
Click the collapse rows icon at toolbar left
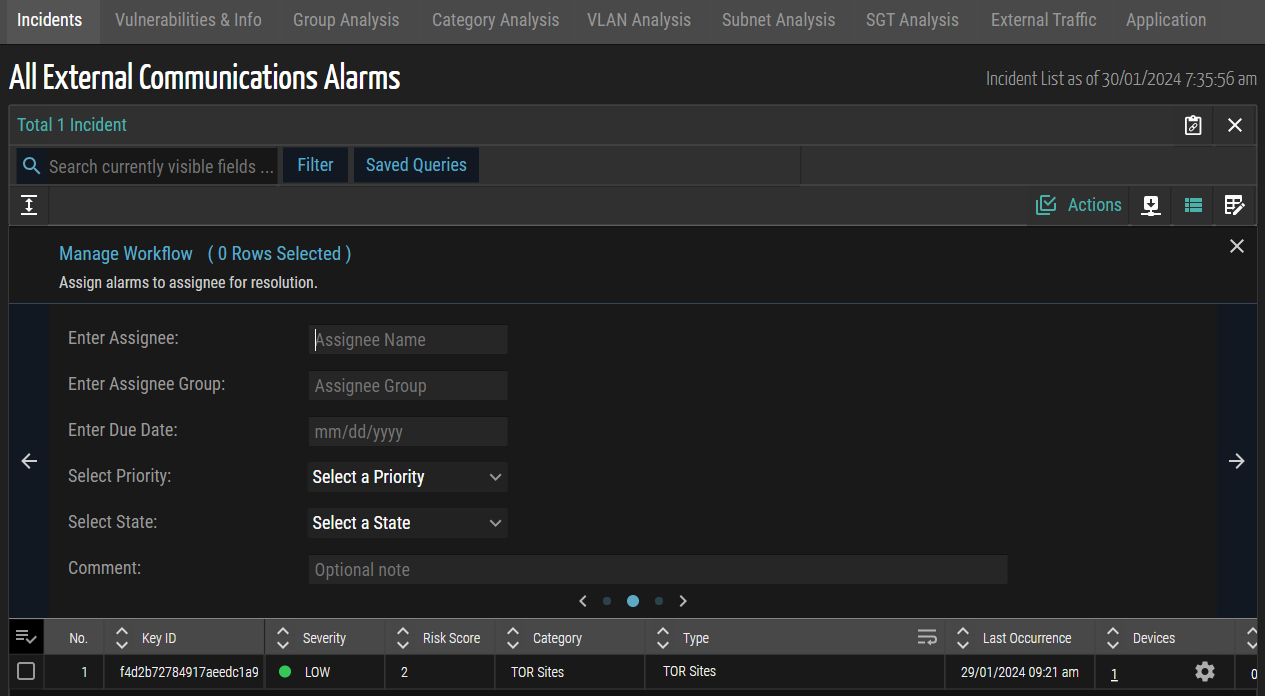point(29,205)
